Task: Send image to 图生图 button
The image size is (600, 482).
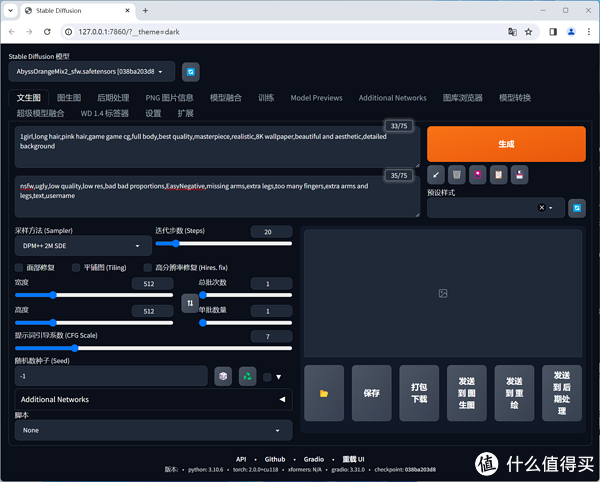Action: click(x=467, y=393)
